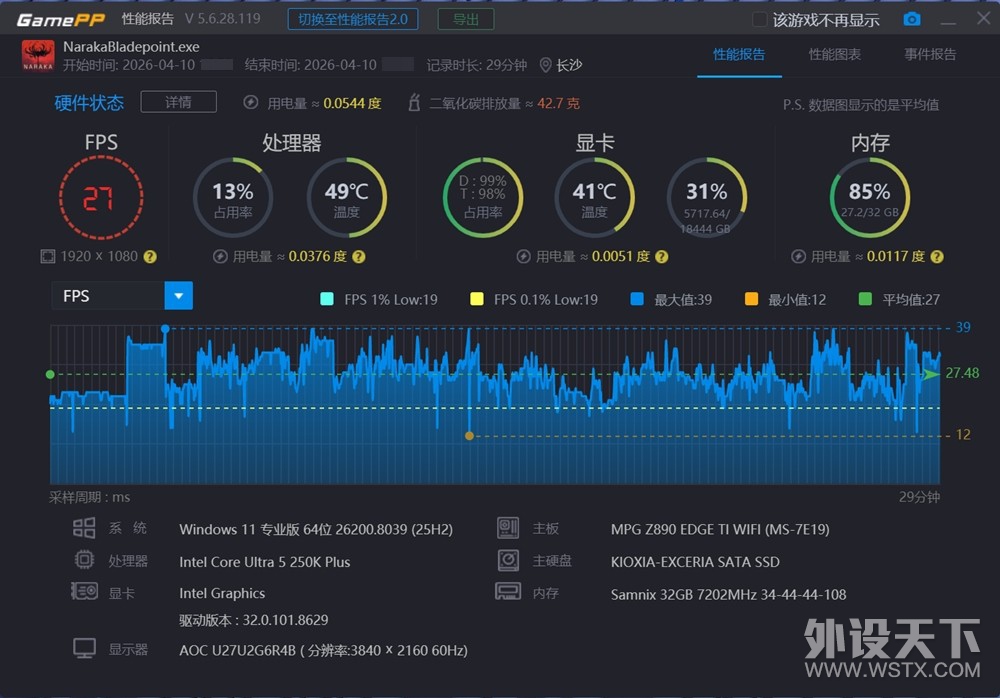The height and width of the screenshot is (698, 1000).
Task: Click the CPU 49℃ 温度 gauge
Action: pyautogui.click(x=346, y=198)
